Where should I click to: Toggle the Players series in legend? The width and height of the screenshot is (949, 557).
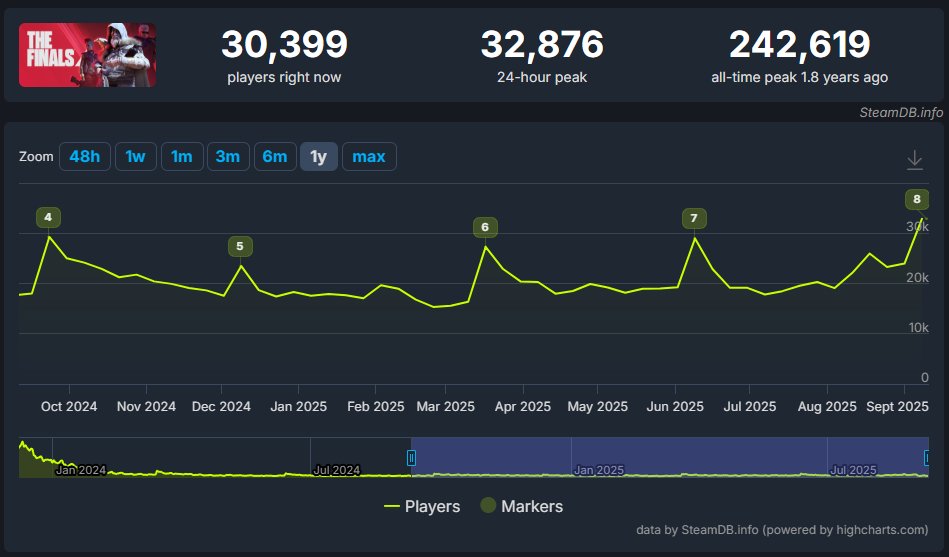tap(422, 506)
